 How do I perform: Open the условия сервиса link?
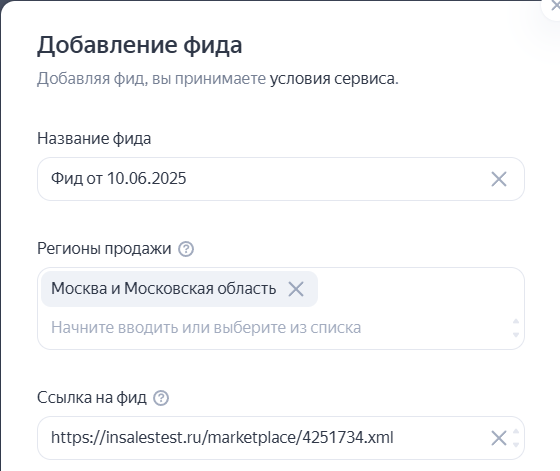[x=334, y=79]
